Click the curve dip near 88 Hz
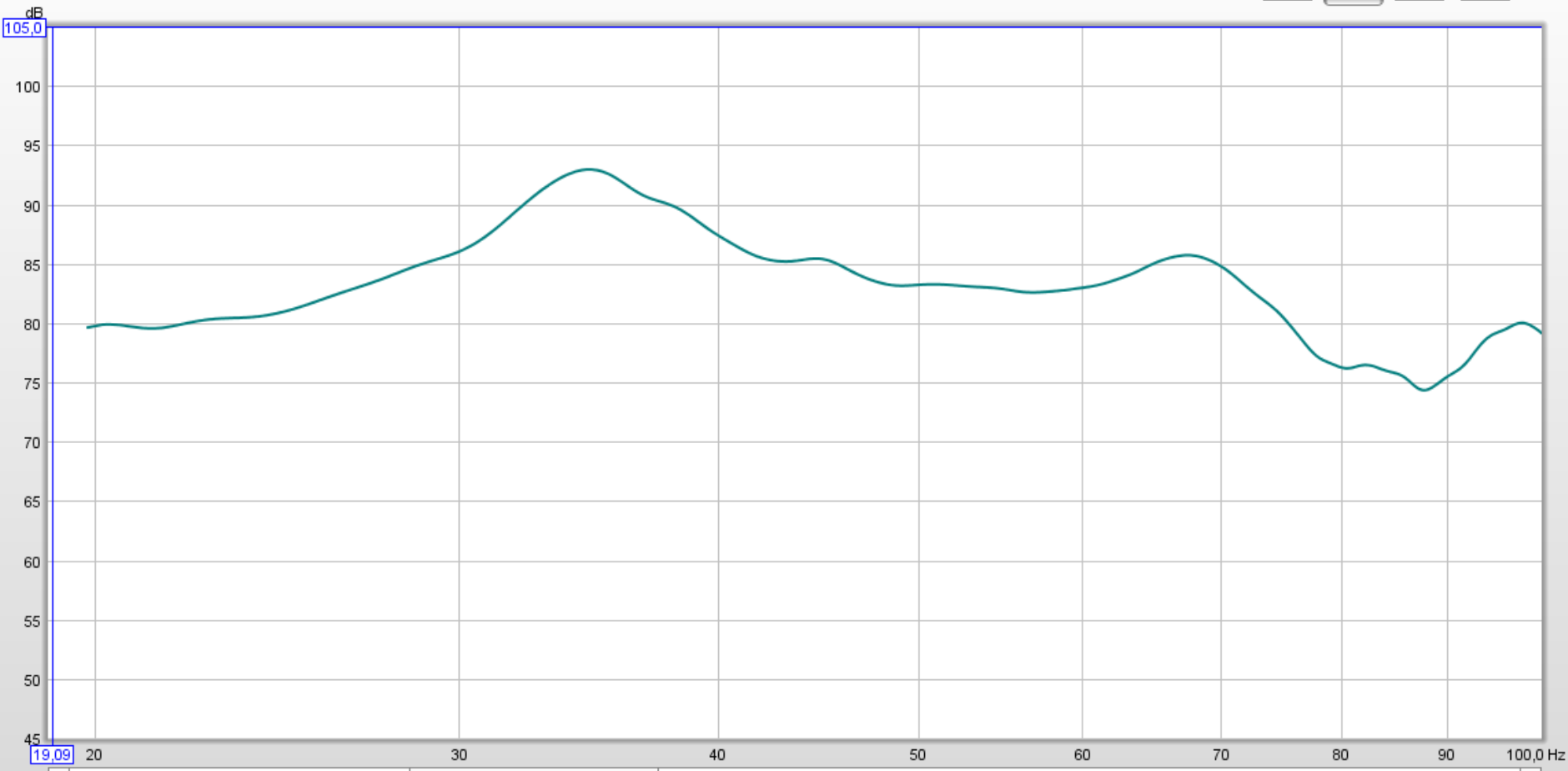Screen dimensions: 1568x771 pos(1424,390)
